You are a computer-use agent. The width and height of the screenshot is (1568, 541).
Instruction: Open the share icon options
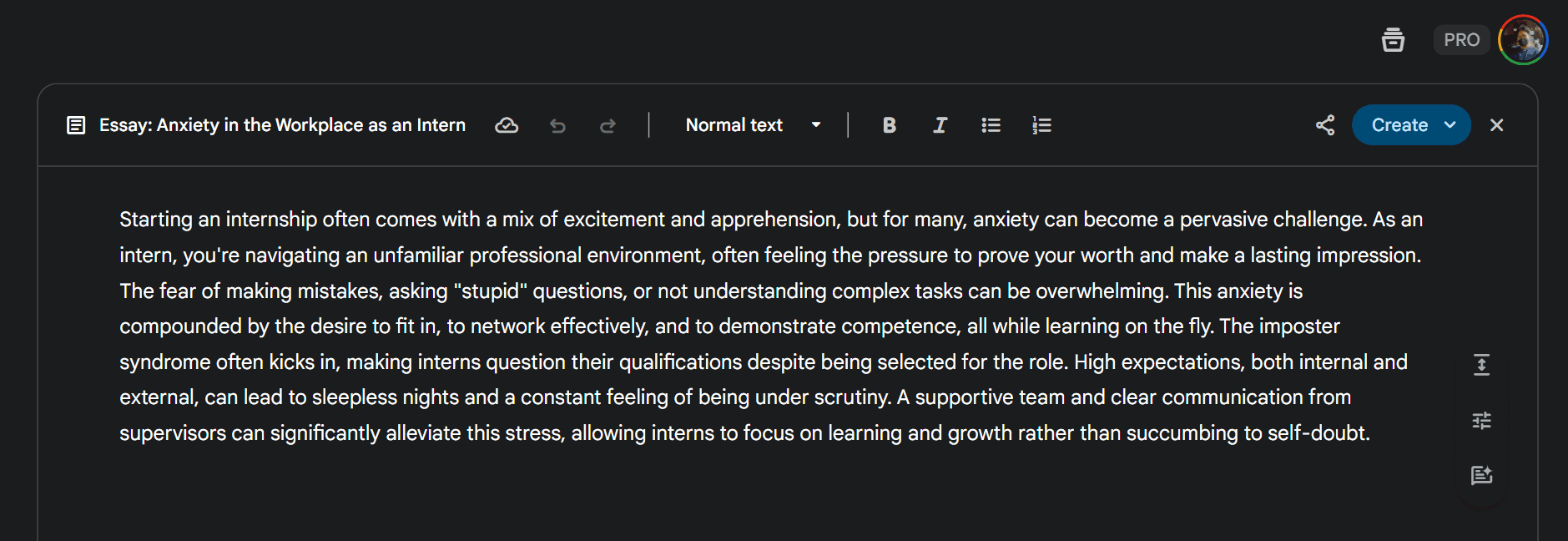(x=1325, y=125)
